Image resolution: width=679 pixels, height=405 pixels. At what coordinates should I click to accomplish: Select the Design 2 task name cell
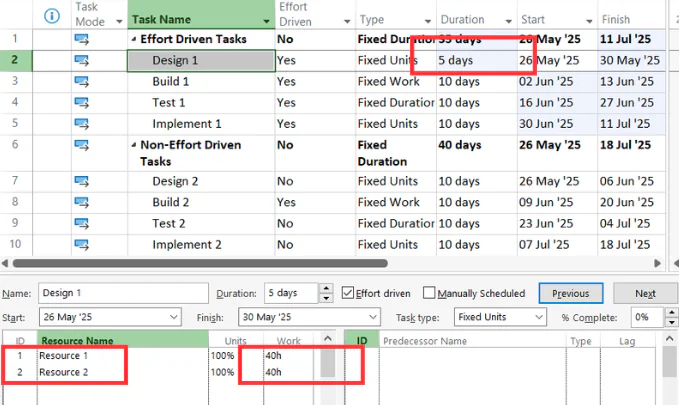coord(201,181)
